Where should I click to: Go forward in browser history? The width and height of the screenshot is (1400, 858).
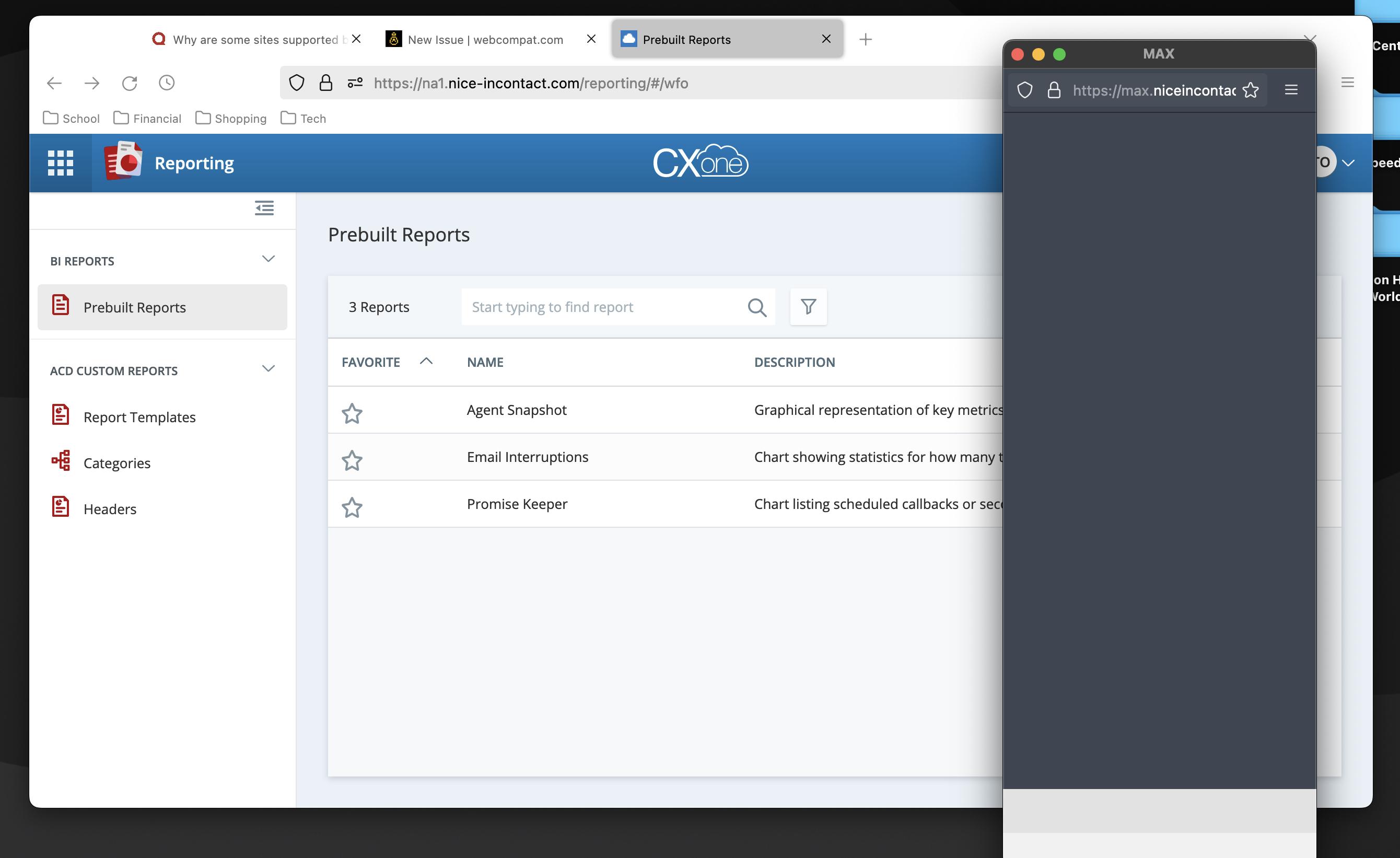91,84
